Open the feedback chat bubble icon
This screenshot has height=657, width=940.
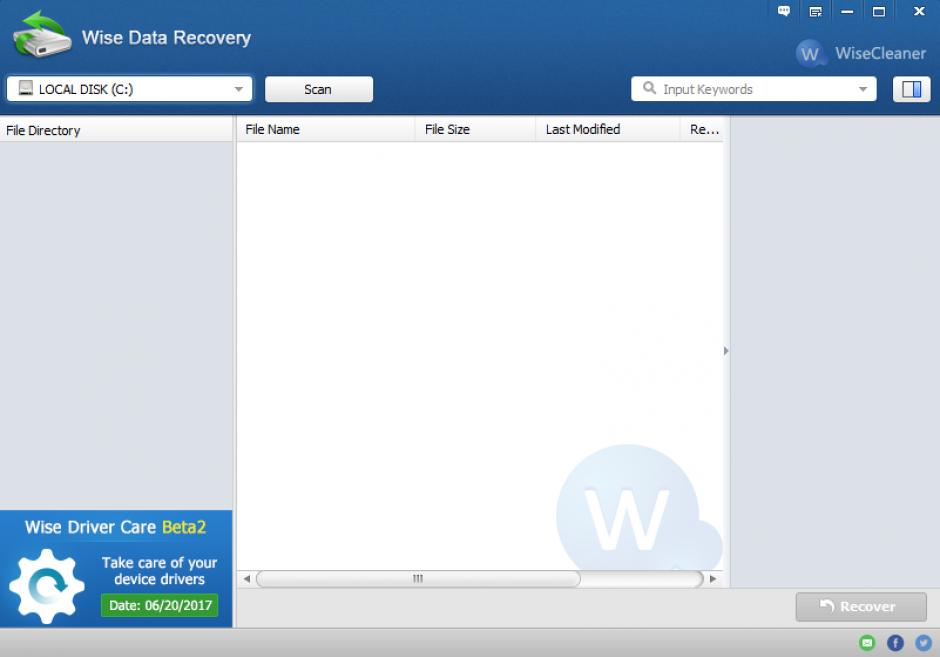pyautogui.click(x=784, y=11)
